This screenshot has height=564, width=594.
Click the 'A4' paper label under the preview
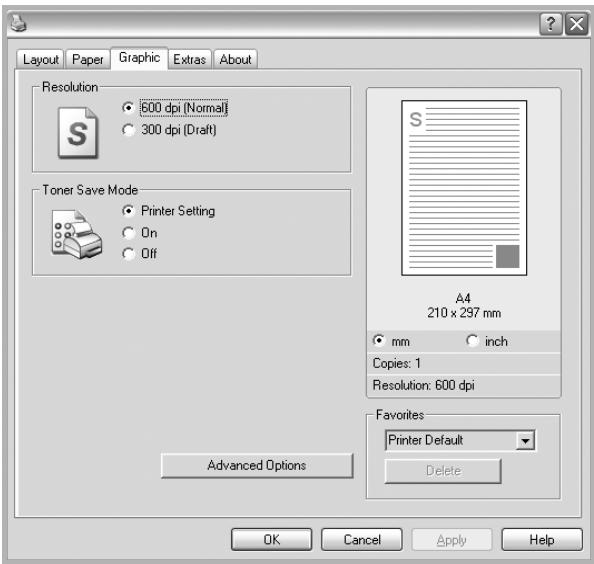coord(463,298)
